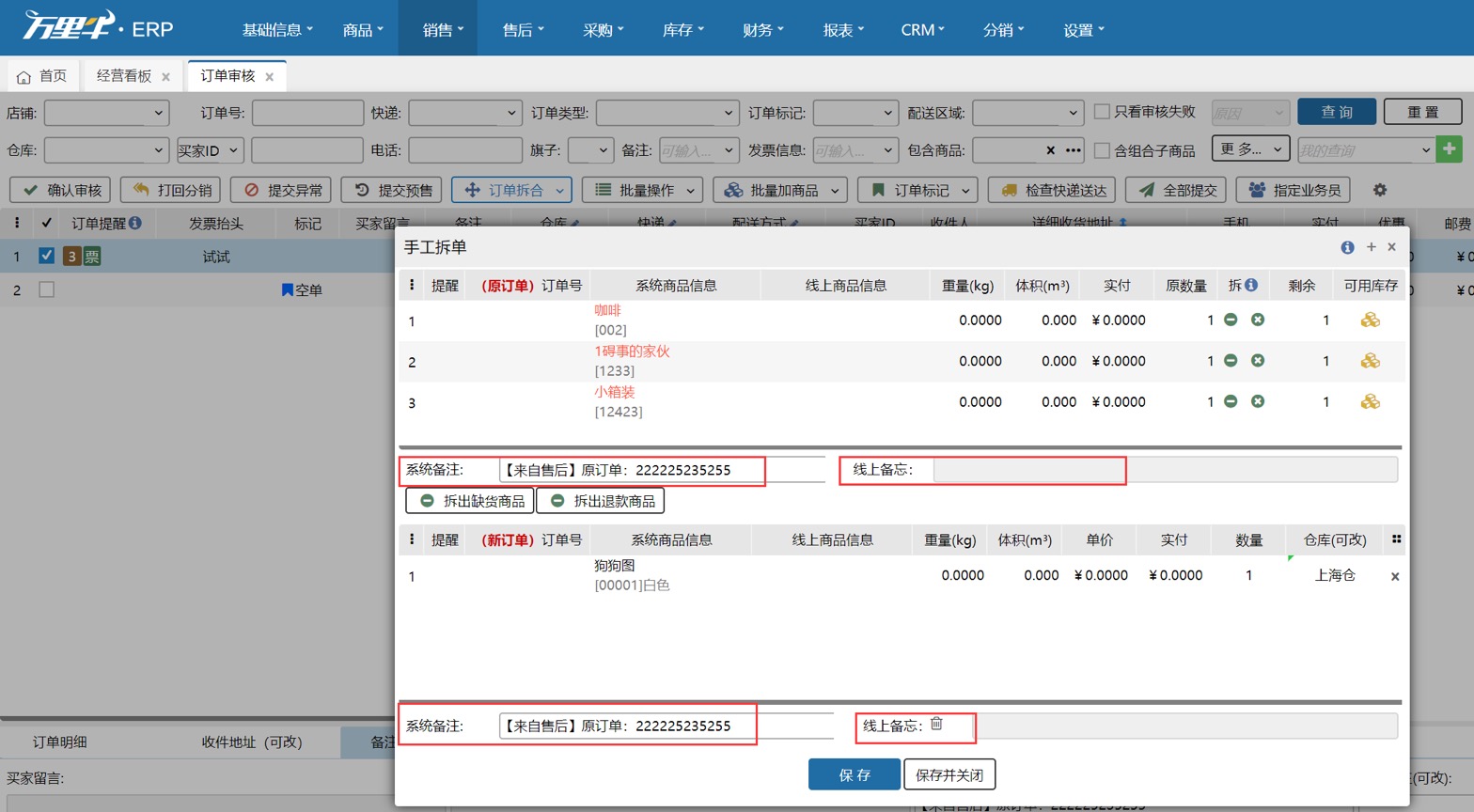Enable 只看审核失败 checkbox
Image resolution: width=1474 pixels, height=812 pixels.
1103,112
